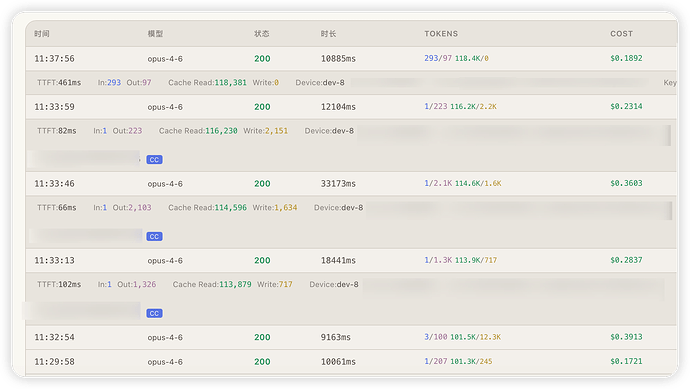Click Cache Read:114,596 value

tap(207, 208)
